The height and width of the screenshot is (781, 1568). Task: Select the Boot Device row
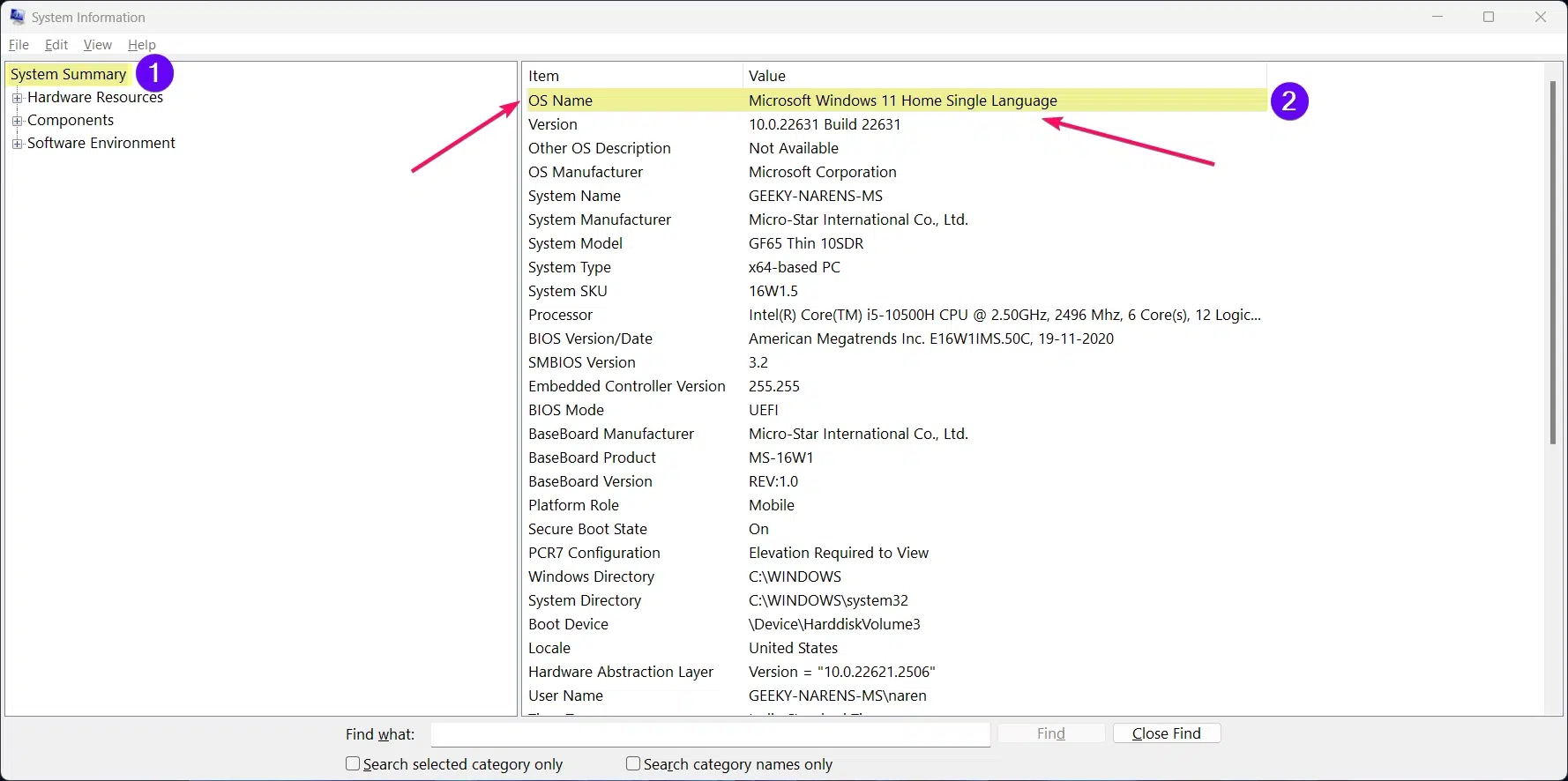click(x=896, y=624)
